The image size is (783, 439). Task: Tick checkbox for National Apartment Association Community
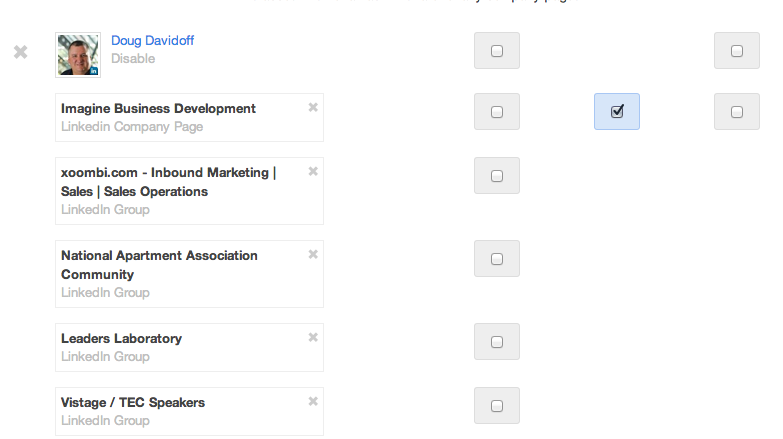497,259
